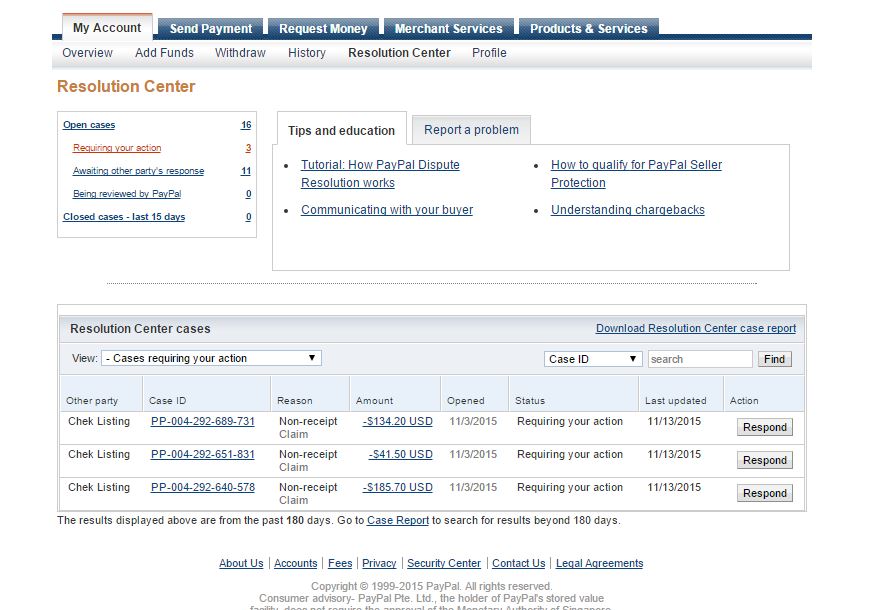
Task: View Being reviewed by PayPal cases
Action: tap(127, 194)
